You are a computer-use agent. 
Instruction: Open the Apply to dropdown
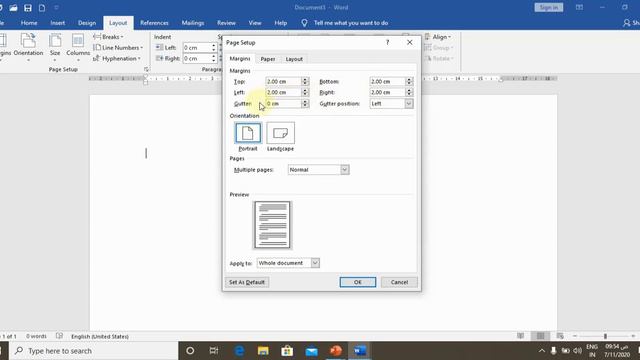[x=315, y=263]
